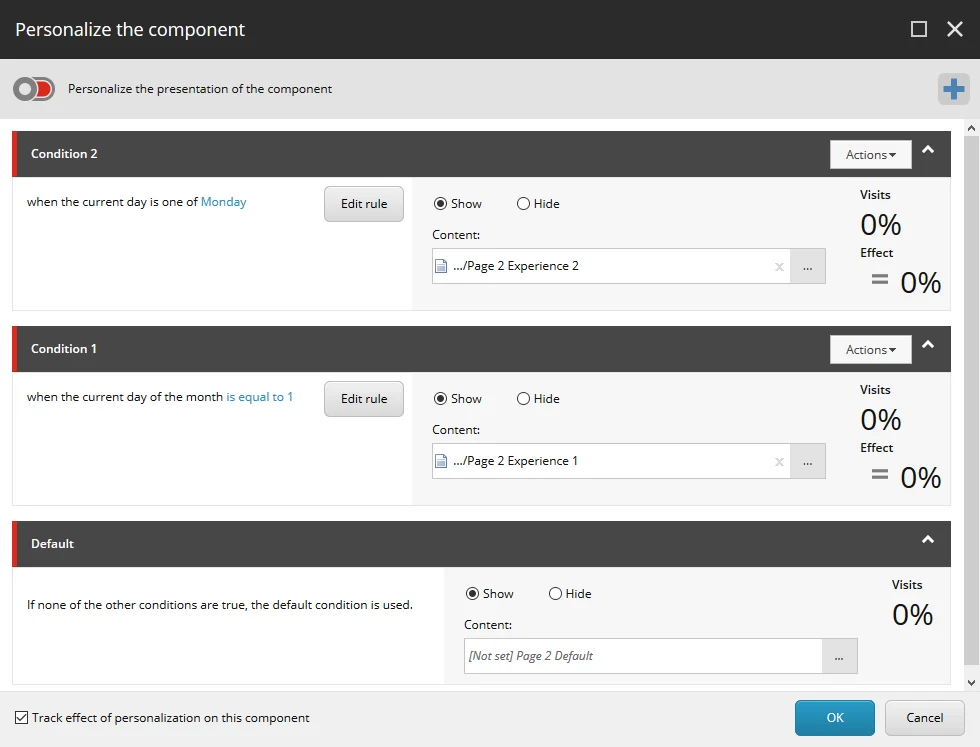Click the Default header title

pos(52,544)
